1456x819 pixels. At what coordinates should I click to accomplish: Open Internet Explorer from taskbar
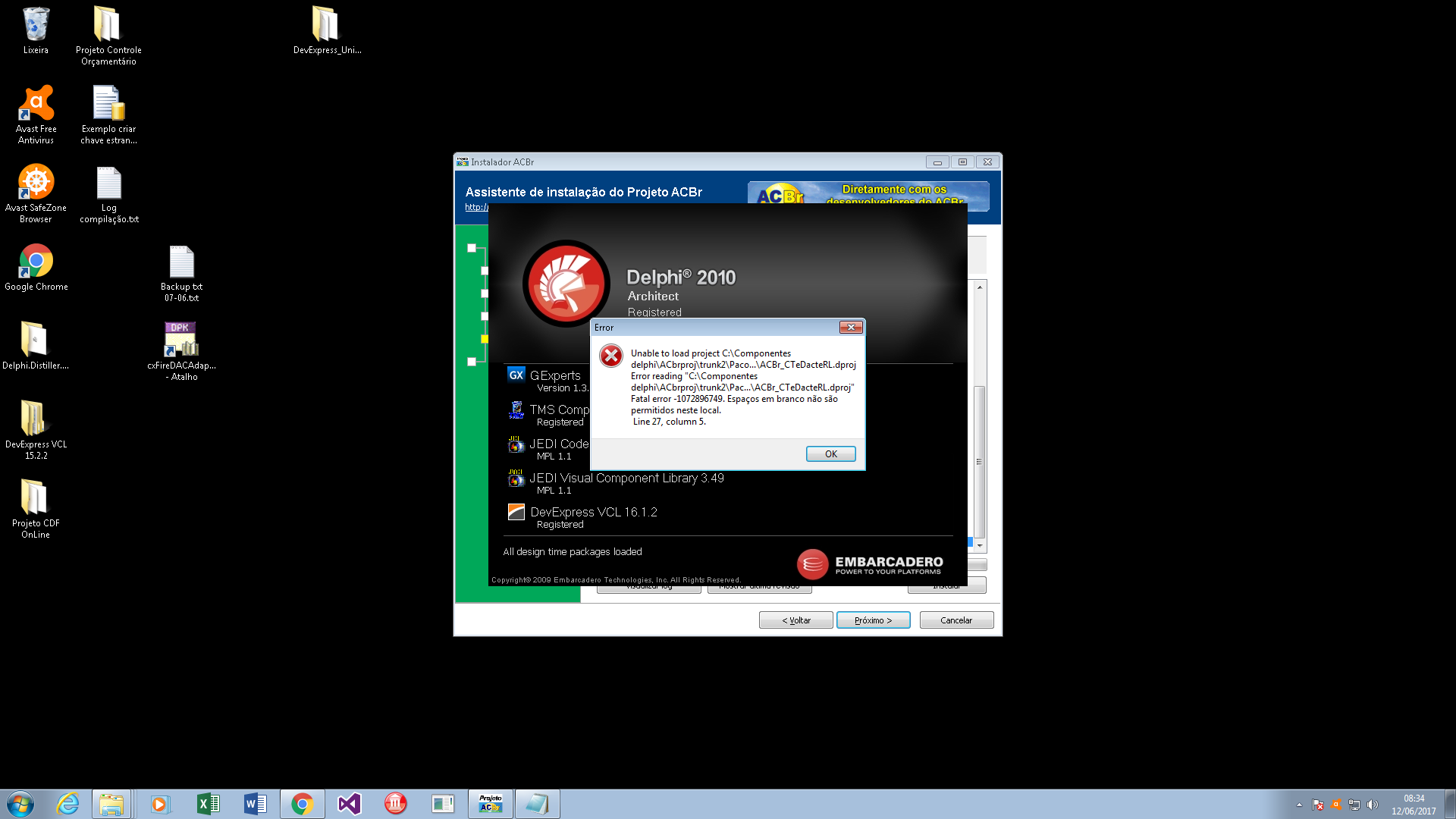pos(67,804)
